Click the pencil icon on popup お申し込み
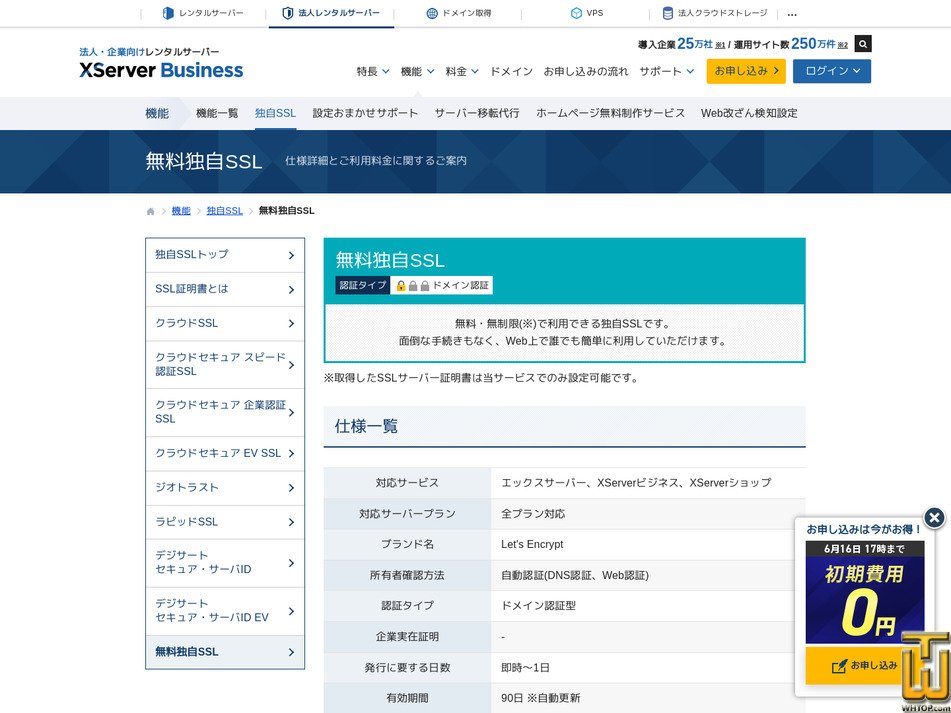 (839, 666)
